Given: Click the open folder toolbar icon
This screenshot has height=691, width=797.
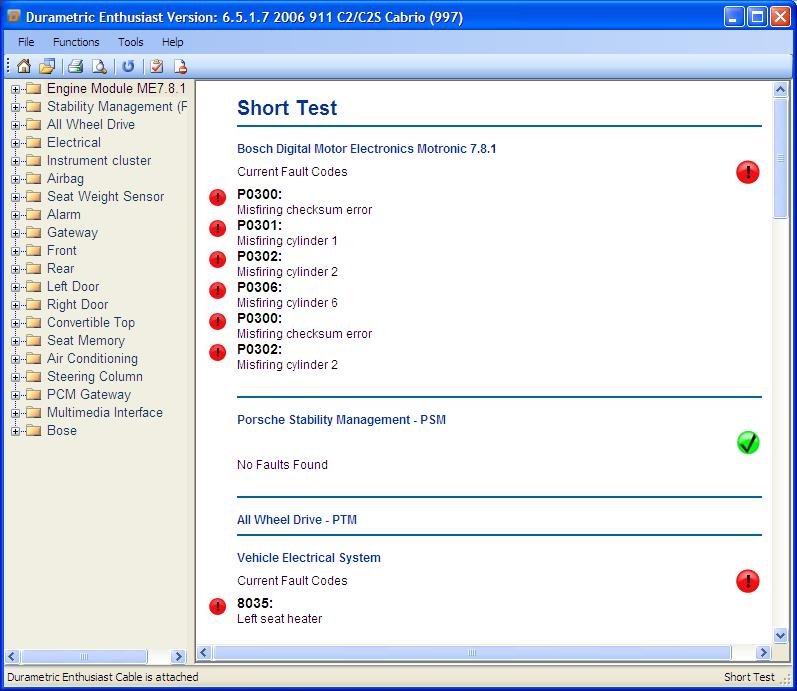Looking at the screenshot, I should coord(47,66).
